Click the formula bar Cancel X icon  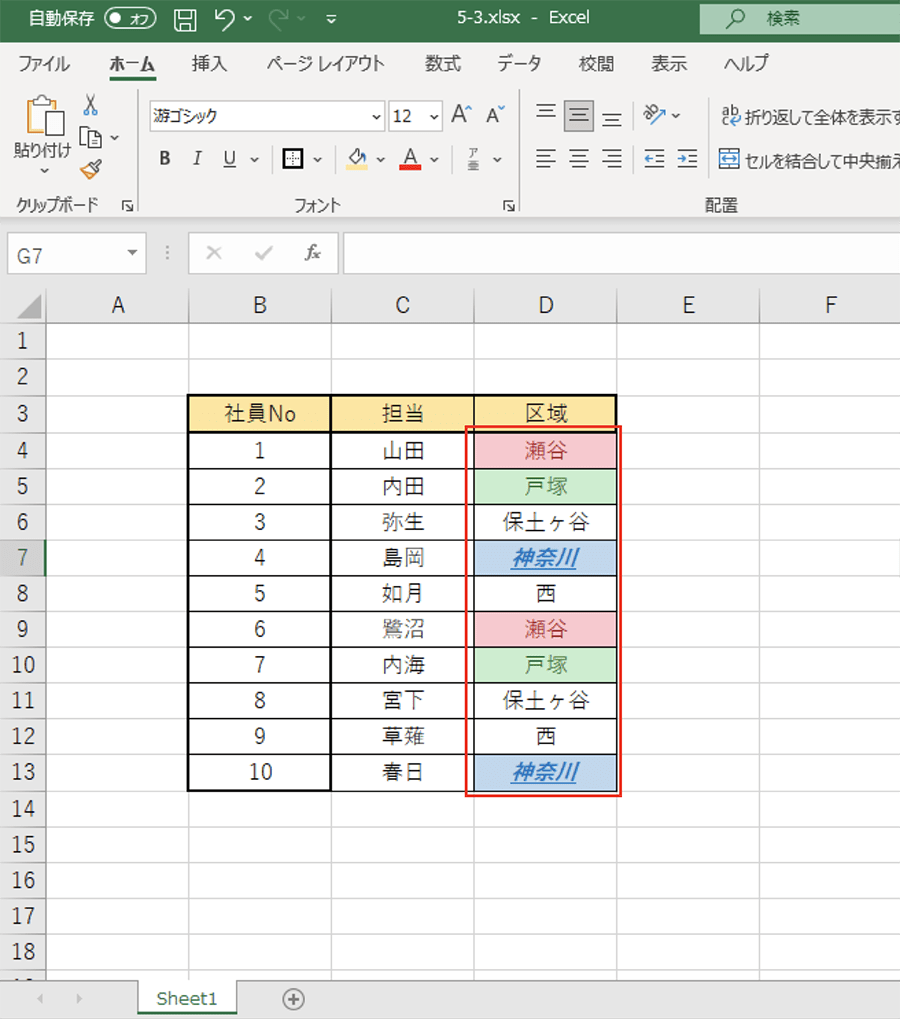[214, 253]
